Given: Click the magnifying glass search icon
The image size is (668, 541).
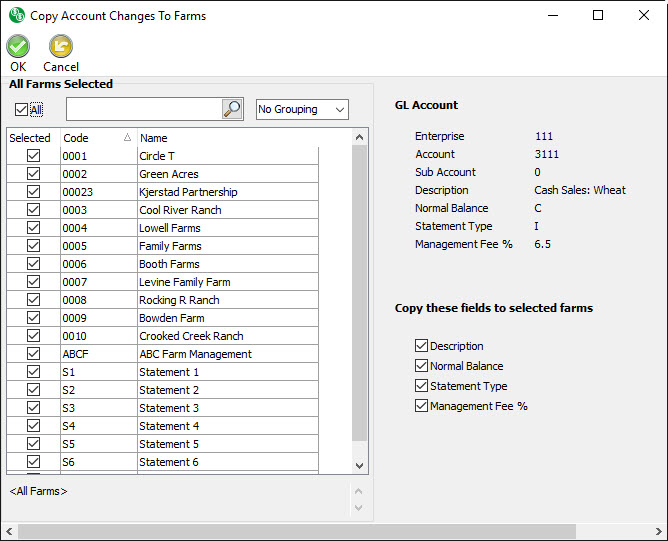Looking at the screenshot, I should pos(232,109).
